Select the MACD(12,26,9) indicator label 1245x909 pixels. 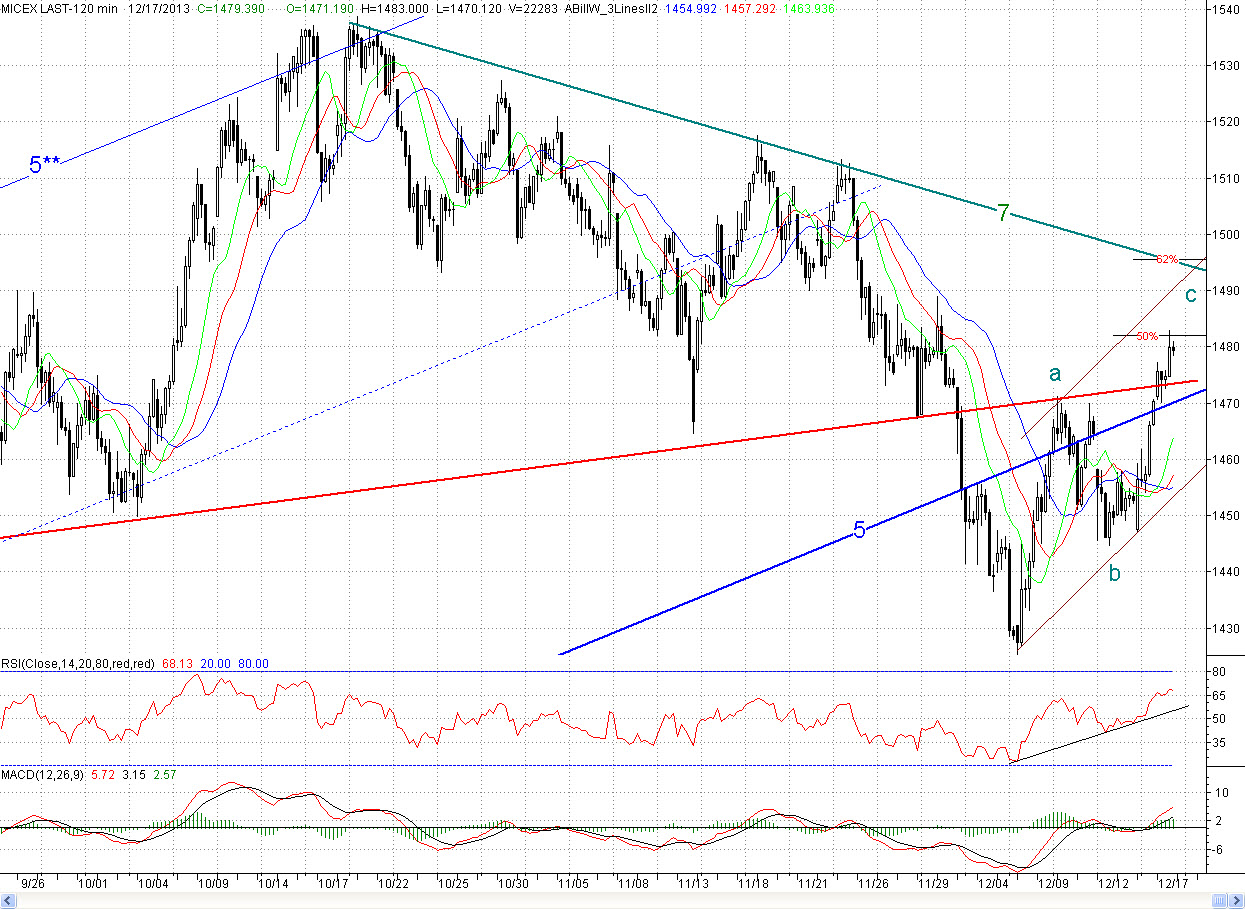pyautogui.click(x=43, y=774)
